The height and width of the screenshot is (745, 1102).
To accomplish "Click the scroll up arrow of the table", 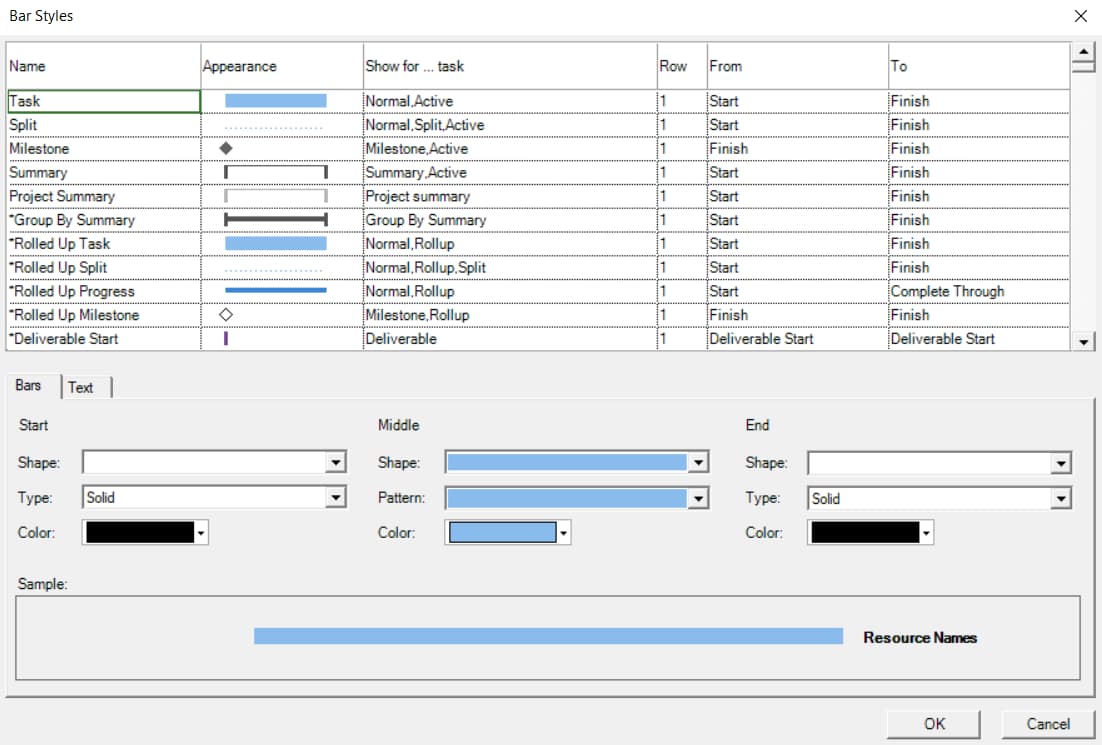I will (x=1083, y=51).
